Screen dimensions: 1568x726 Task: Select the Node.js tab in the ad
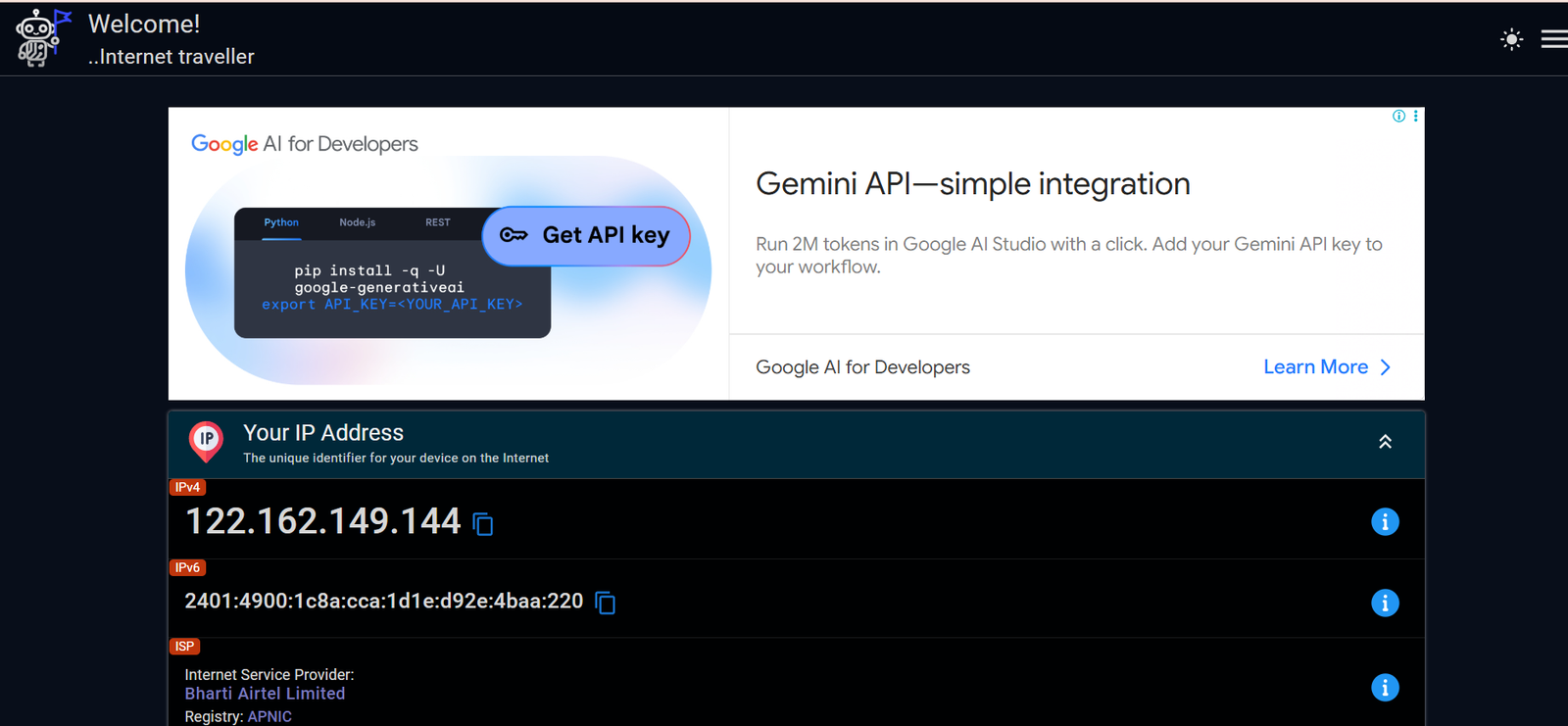pos(357,222)
